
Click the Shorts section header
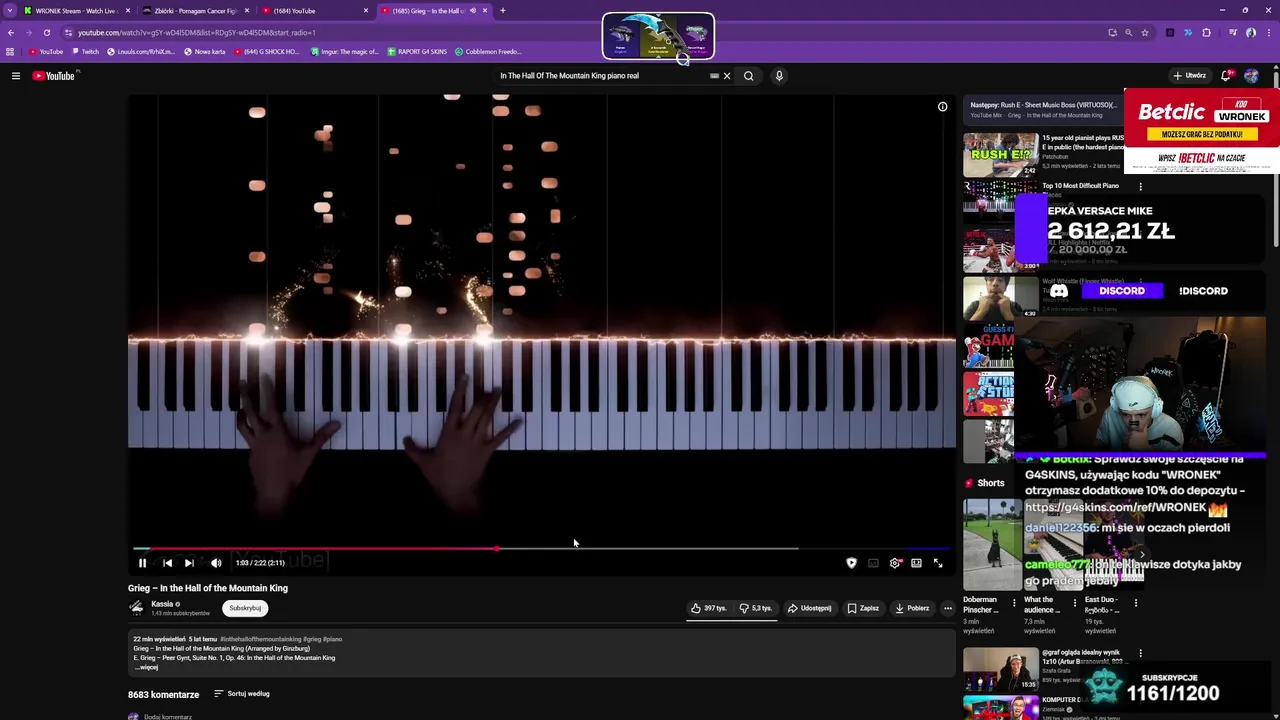[x=991, y=483]
